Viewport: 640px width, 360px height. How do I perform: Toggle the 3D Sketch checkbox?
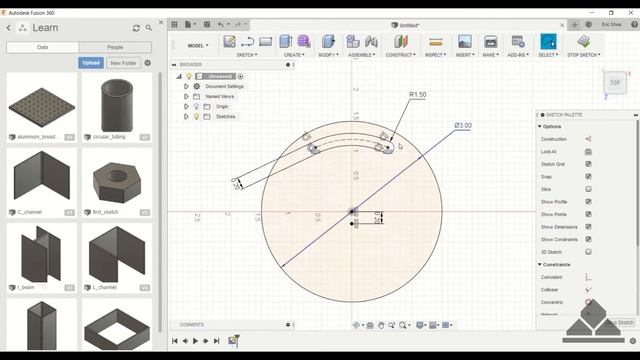(x=588, y=252)
